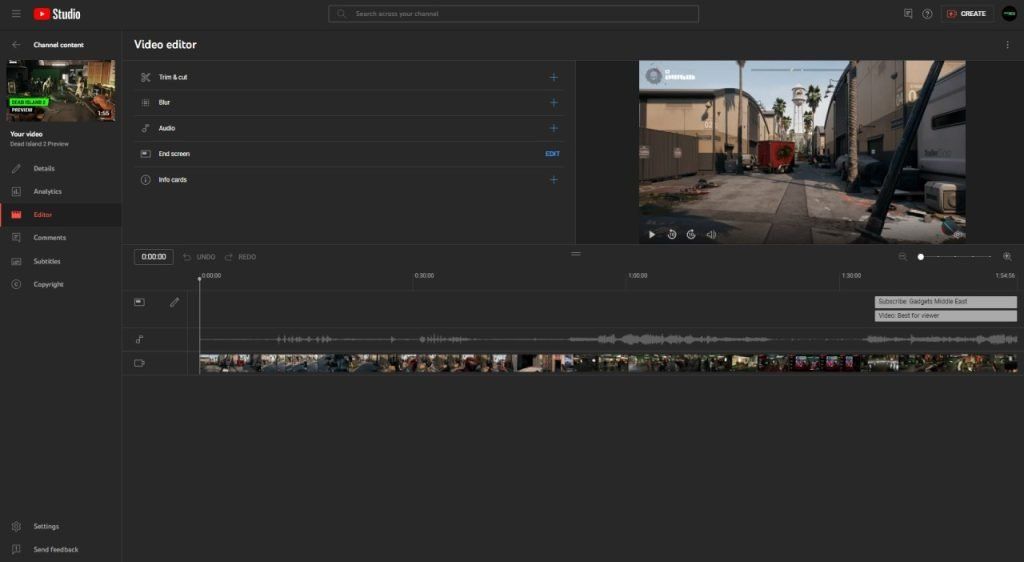Select the Editor menu item

(61, 215)
